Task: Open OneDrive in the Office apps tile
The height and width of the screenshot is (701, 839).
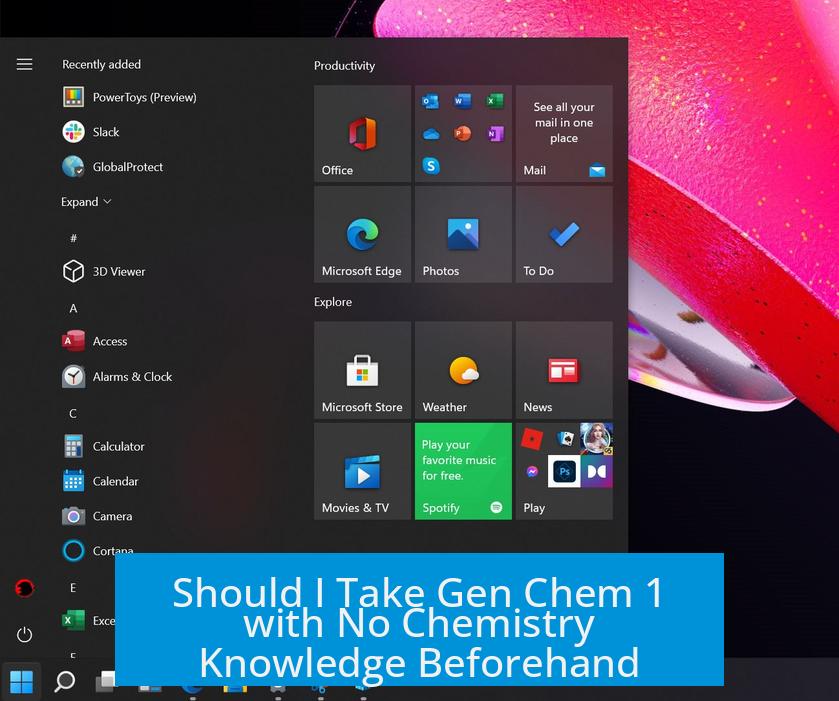Action: coord(431,134)
